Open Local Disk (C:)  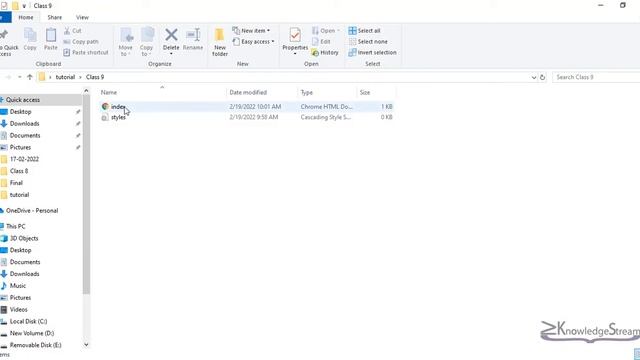click(x=28, y=321)
